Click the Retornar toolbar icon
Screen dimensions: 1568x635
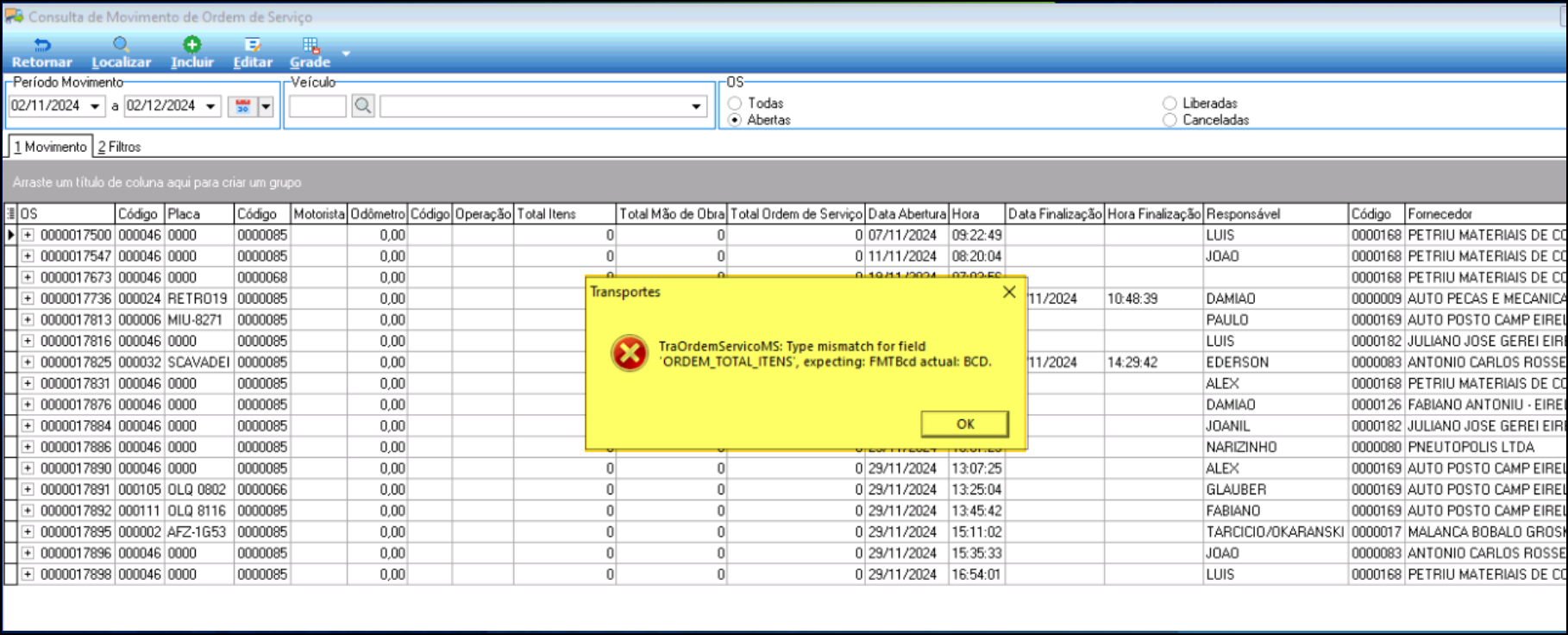click(x=42, y=45)
